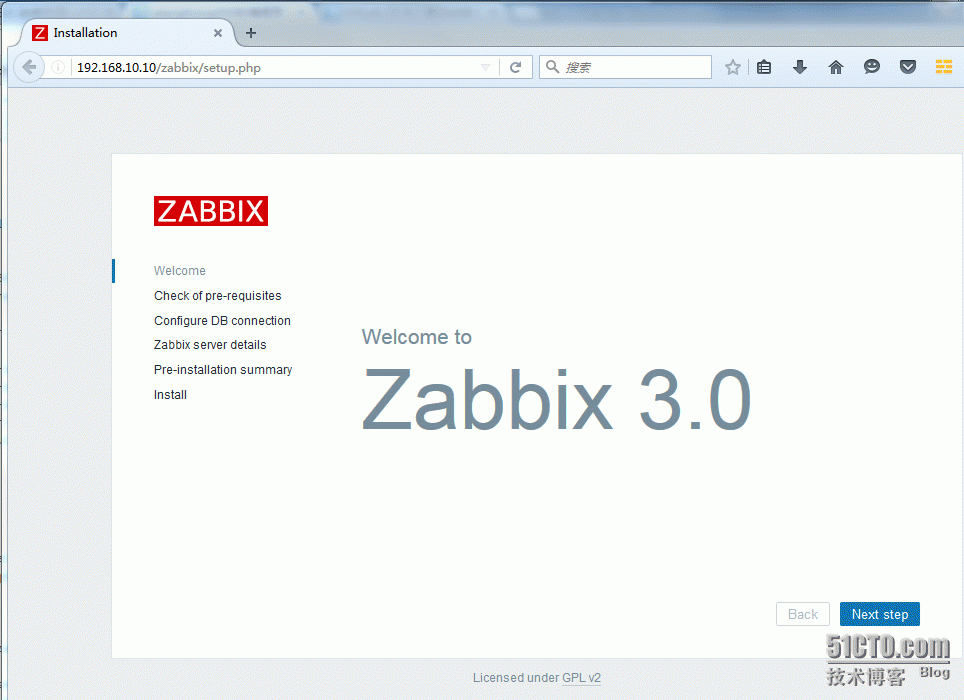The height and width of the screenshot is (700, 964).
Task: Open the downloads arrow icon
Action: tap(799, 67)
